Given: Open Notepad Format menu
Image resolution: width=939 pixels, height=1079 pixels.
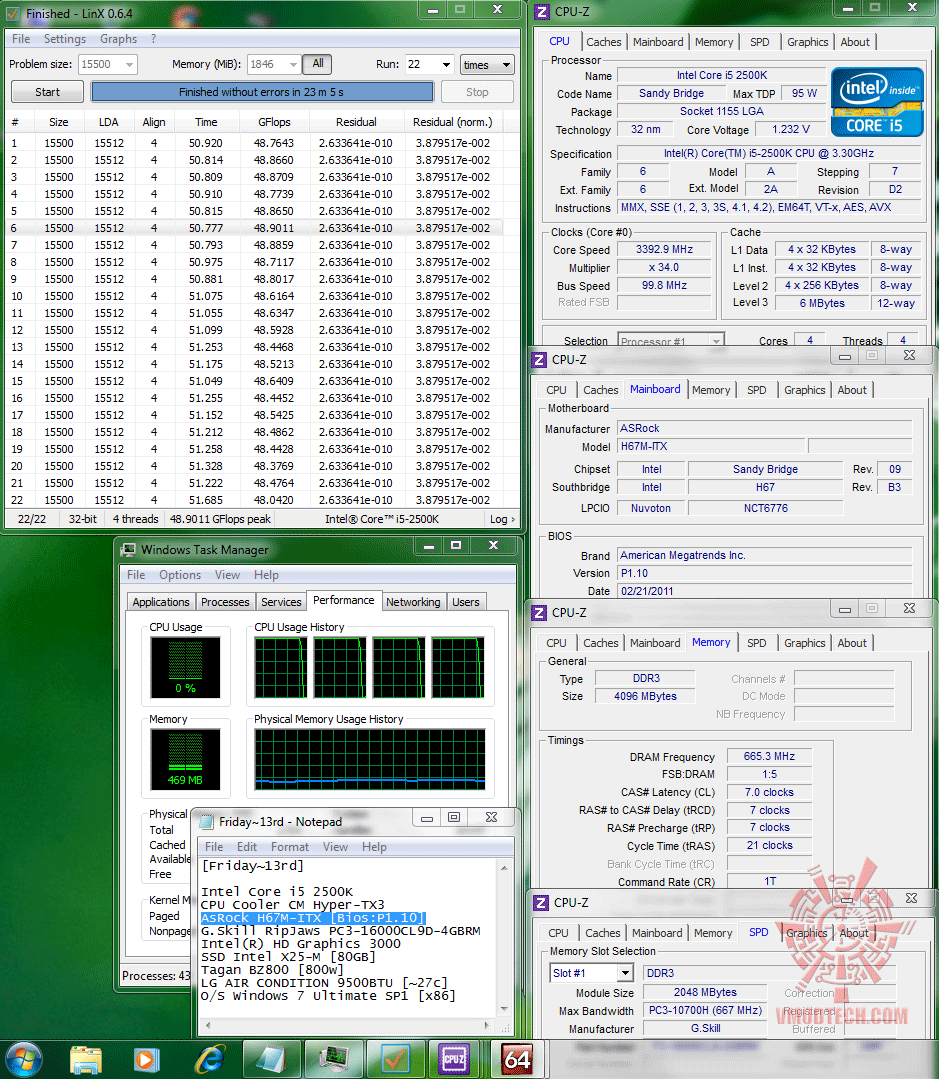Looking at the screenshot, I should point(290,847).
